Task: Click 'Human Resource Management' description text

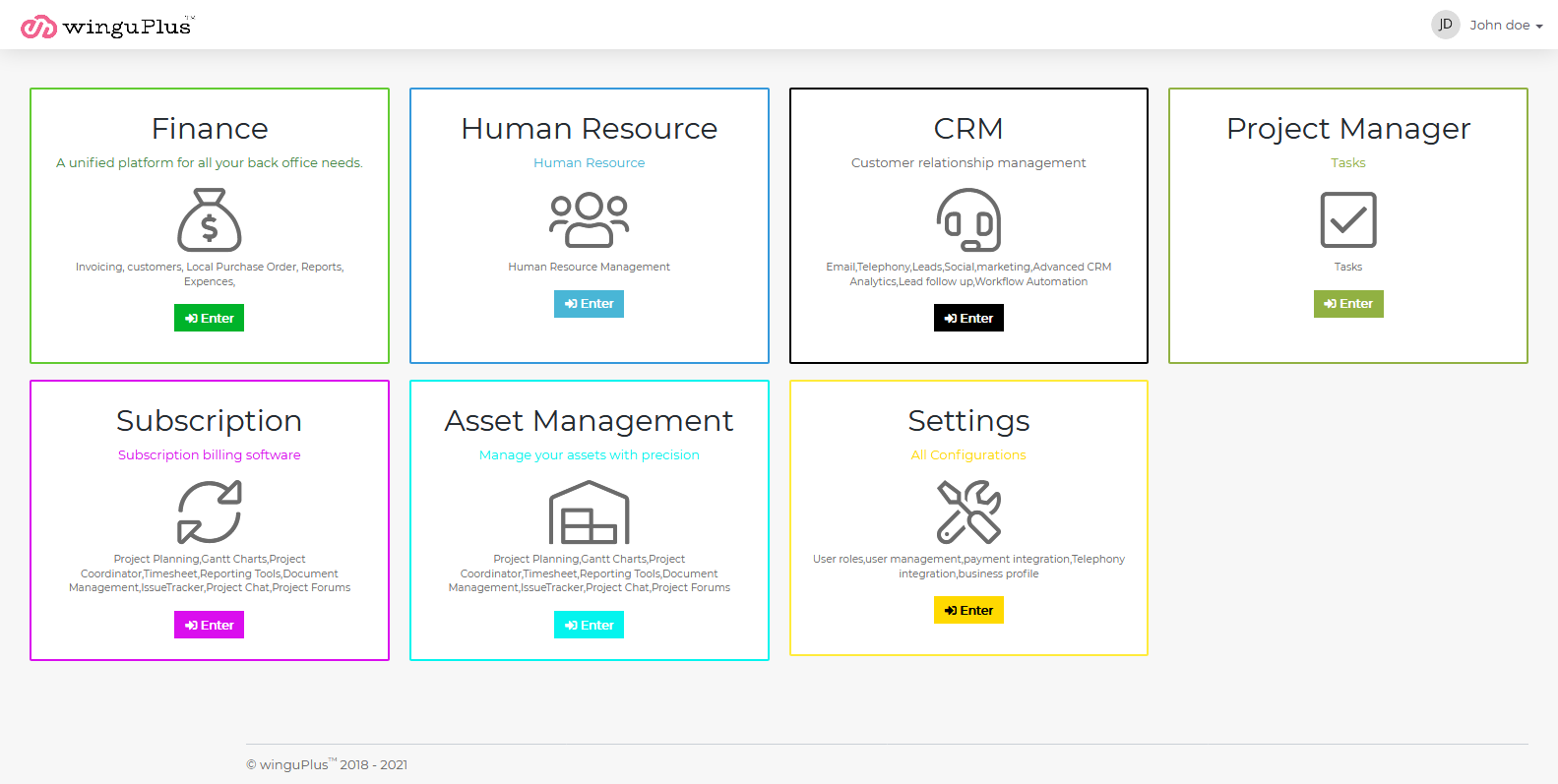Action: click(x=589, y=267)
